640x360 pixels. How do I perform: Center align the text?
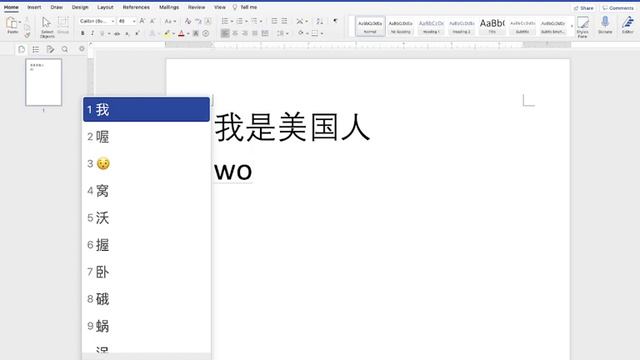click(x=235, y=33)
